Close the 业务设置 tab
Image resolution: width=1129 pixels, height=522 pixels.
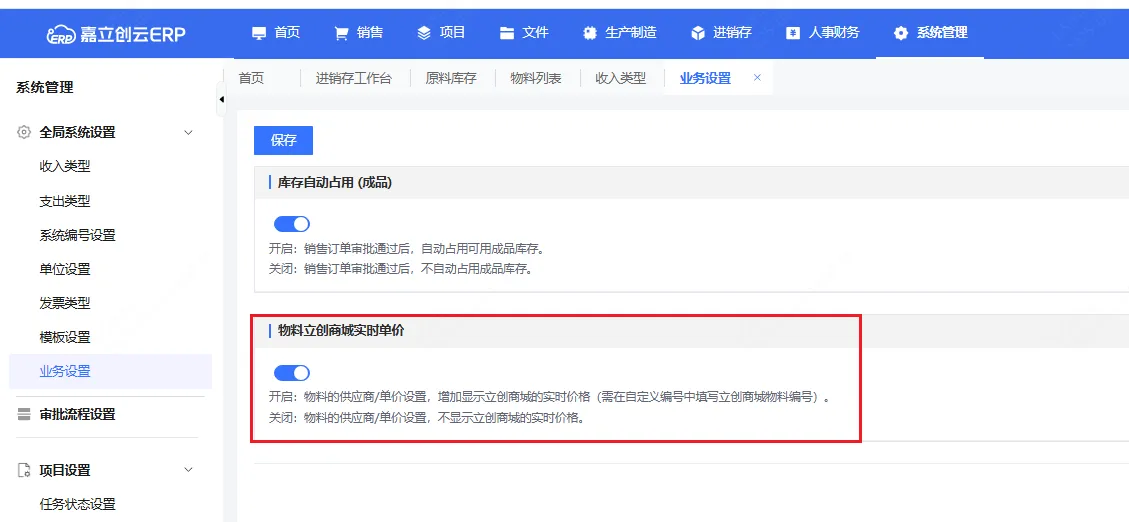coord(757,78)
